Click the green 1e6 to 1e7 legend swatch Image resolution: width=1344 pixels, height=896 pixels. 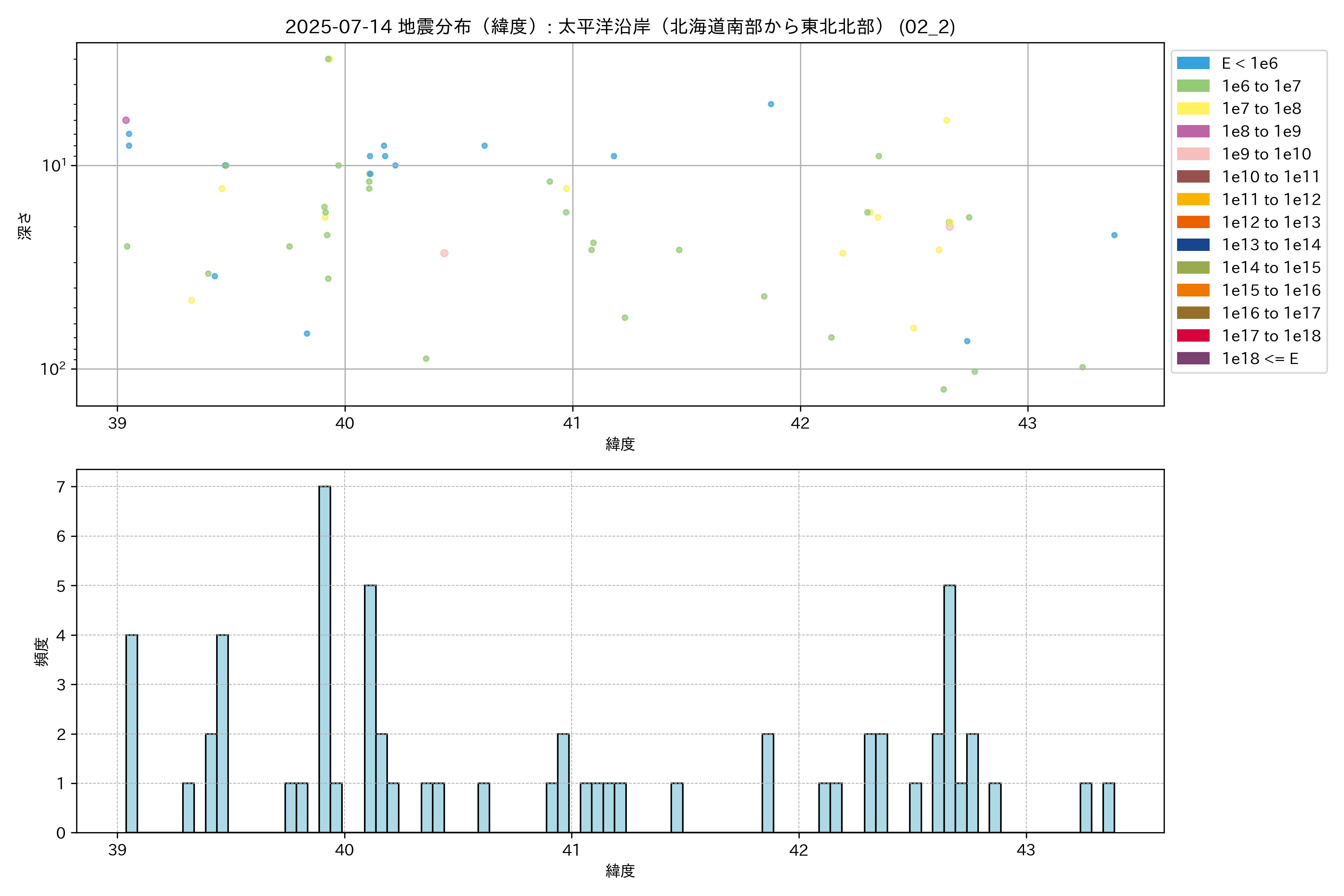(1193, 86)
